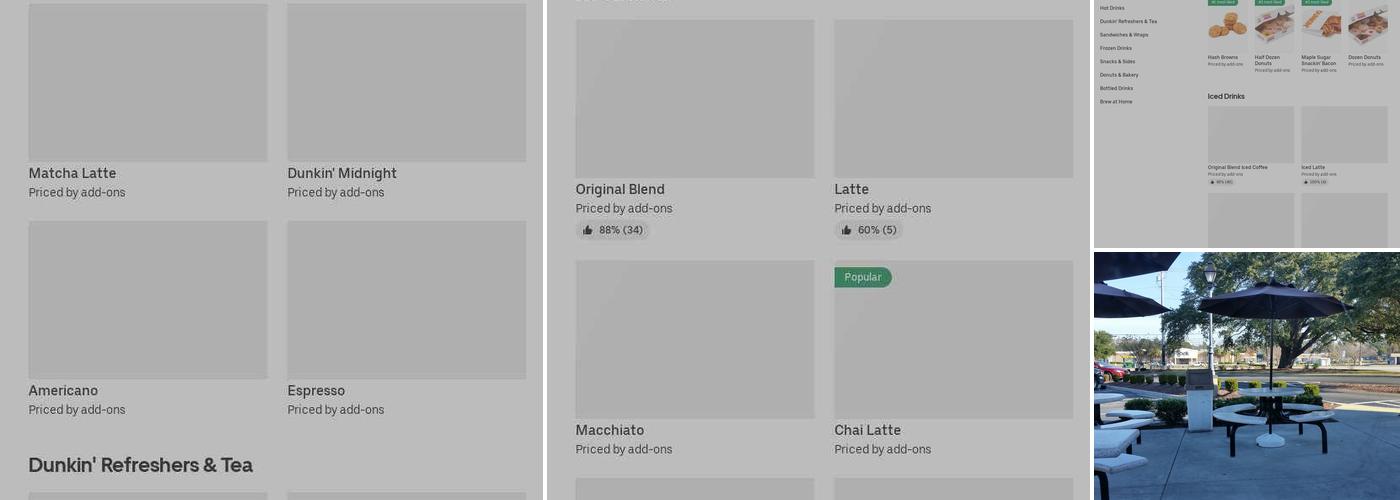The image size is (1400, 500).
Task: Jump to Hot Drinks in sidebar menu
Action: pyautogui.click(x=1112, y=8)
